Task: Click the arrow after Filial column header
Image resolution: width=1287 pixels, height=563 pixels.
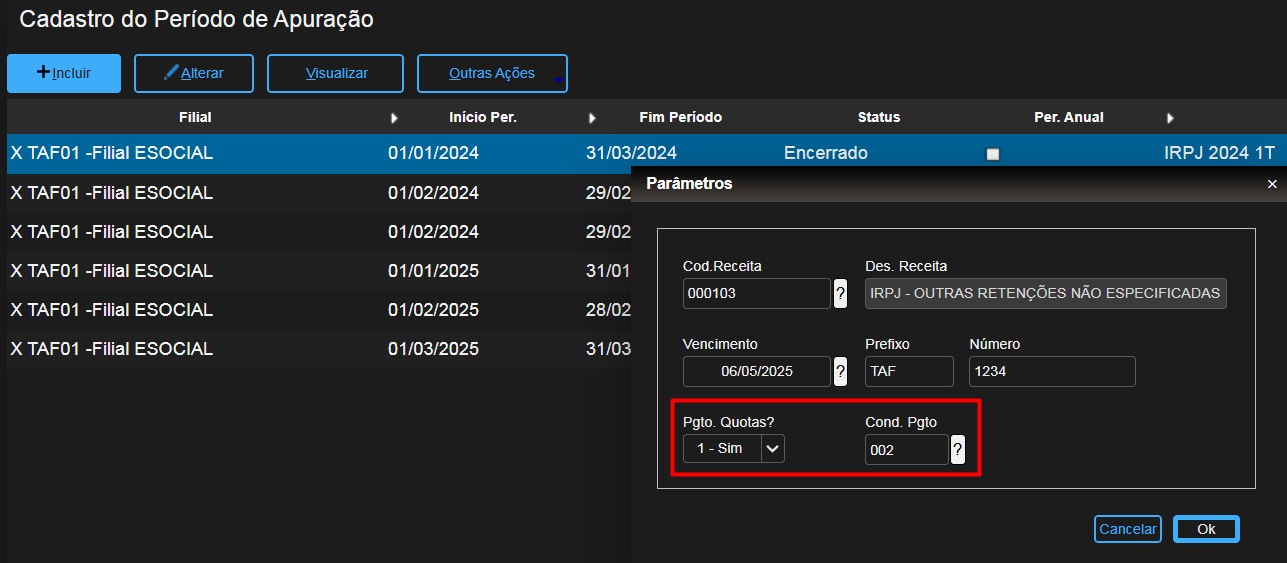Action: 394,118
